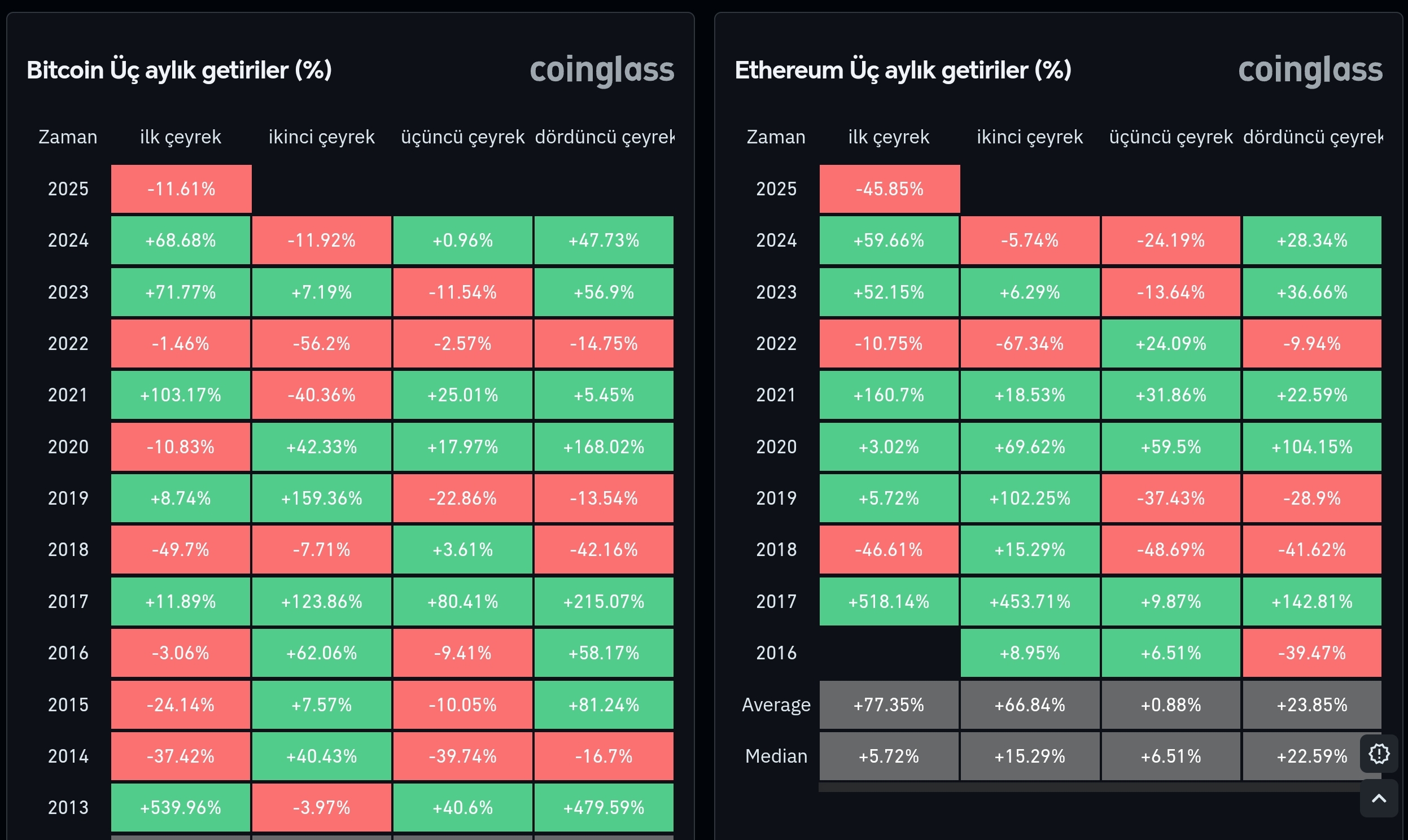Select Ethereum 2025 first quarter cell -45.85%

[890, 189]
